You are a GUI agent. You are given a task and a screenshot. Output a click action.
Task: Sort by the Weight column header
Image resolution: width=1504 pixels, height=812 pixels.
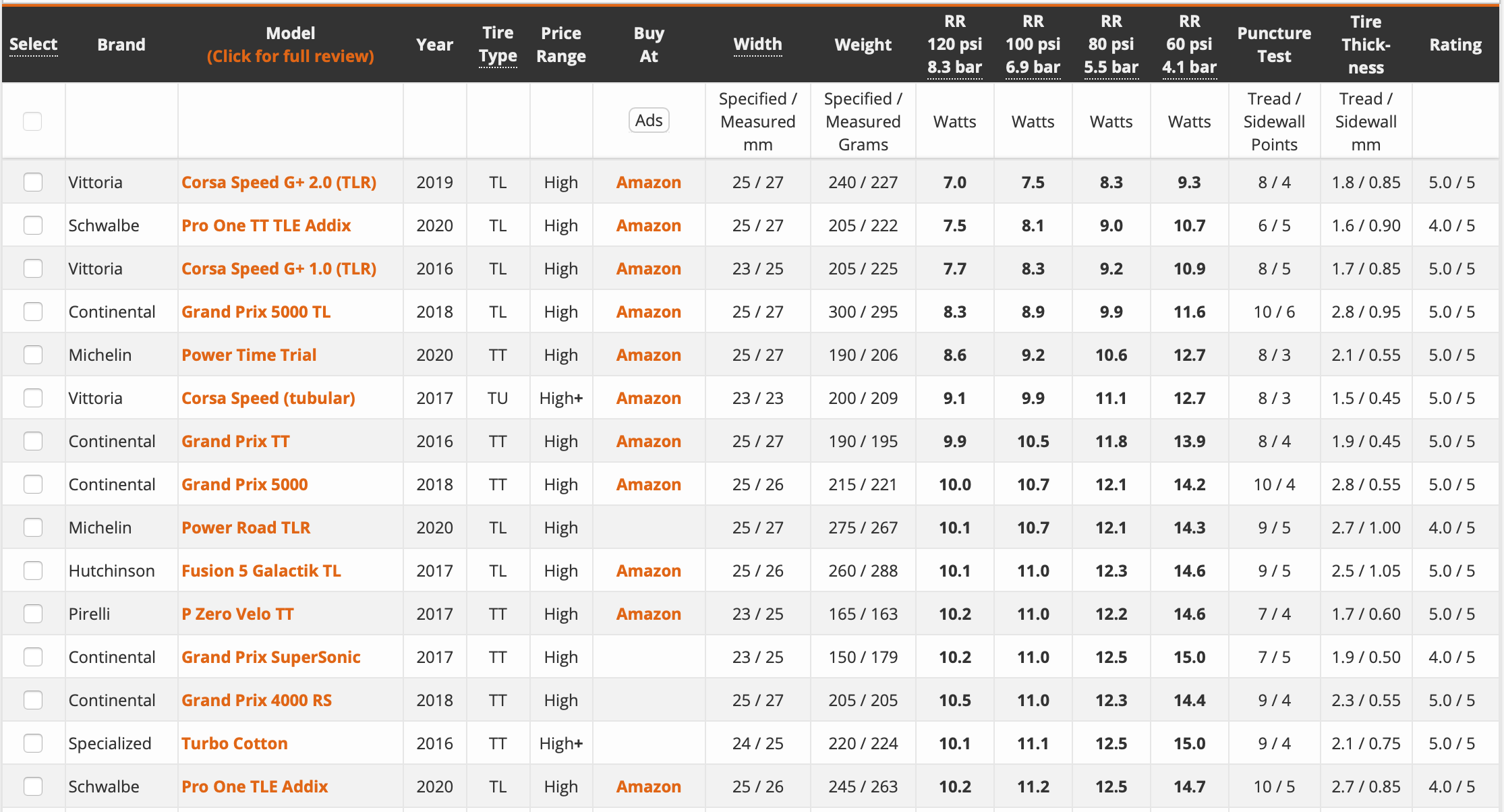[x=863, y=45]
